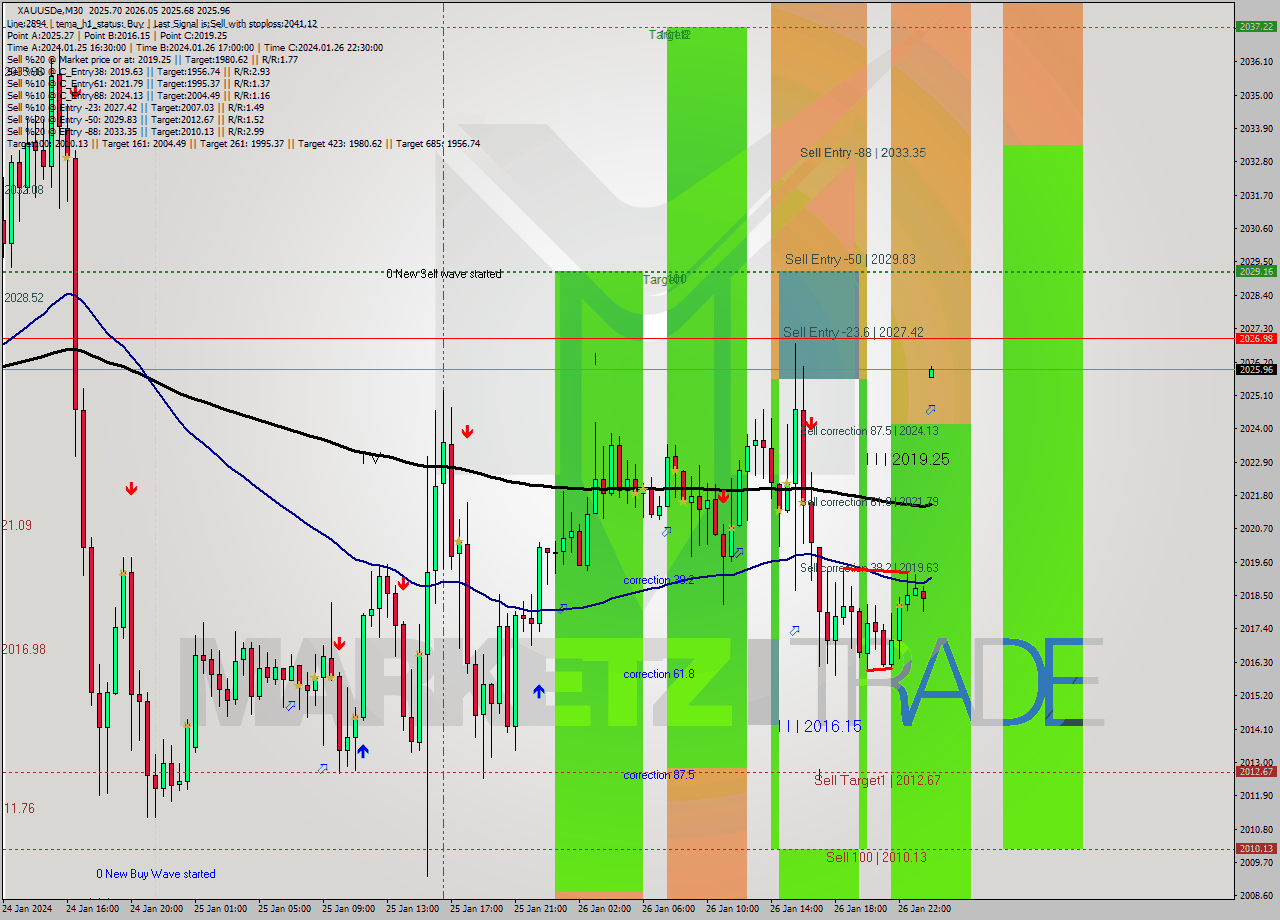Select the red down arrow above 25 Jan 17:00 candles
Screen dimensions: 1280x920
point(467,432)
